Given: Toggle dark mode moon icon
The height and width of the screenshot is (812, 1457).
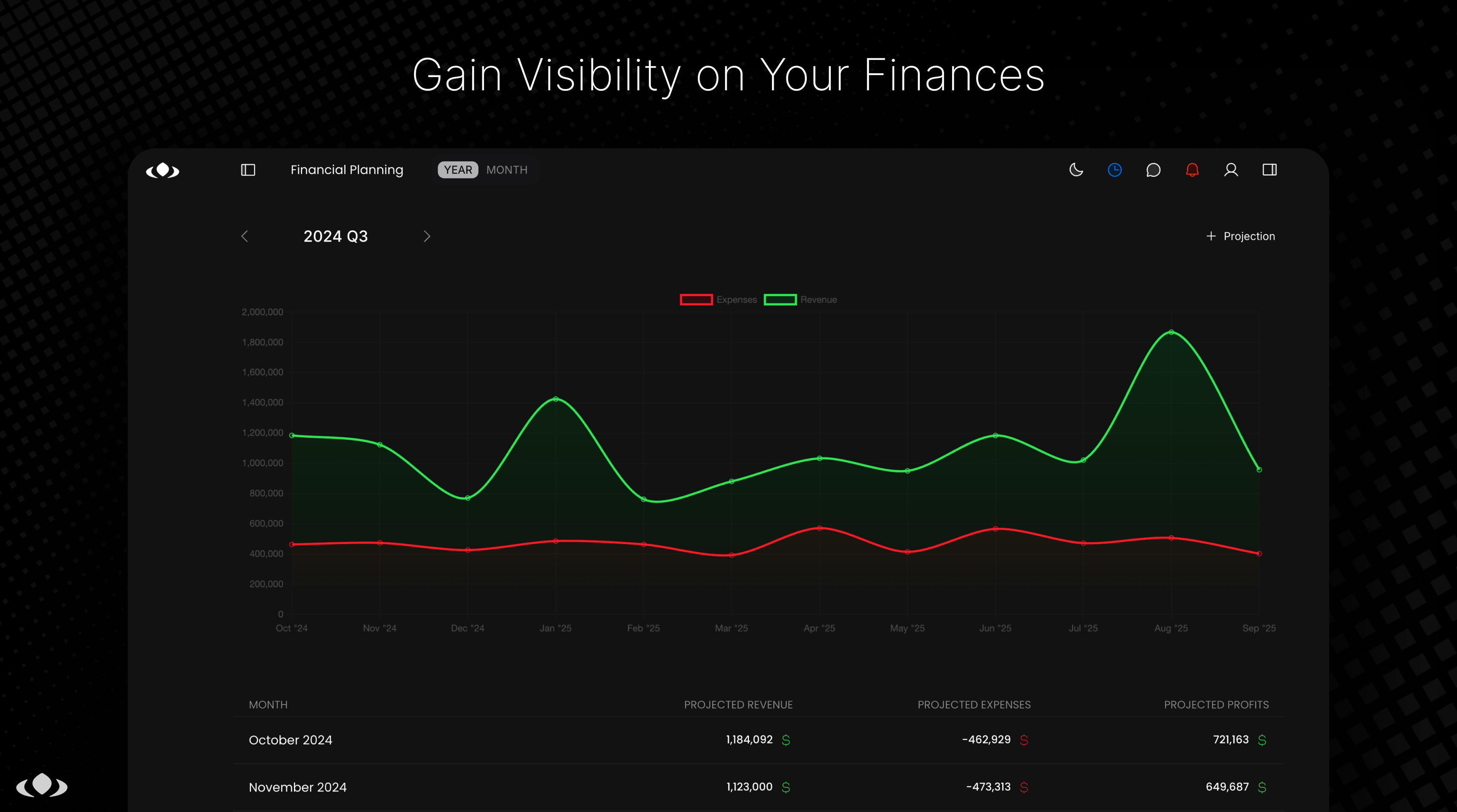Looking at the screenshot, I should pyautogui.click(x=1076, y=170).
